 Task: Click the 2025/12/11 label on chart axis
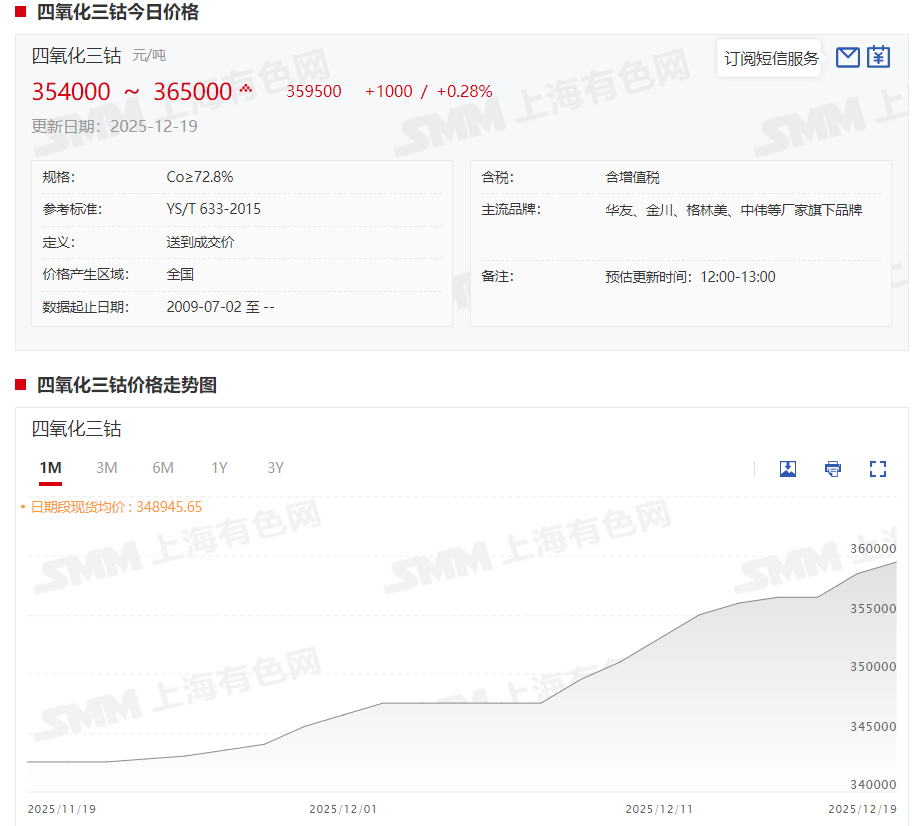tap(659, 808)
